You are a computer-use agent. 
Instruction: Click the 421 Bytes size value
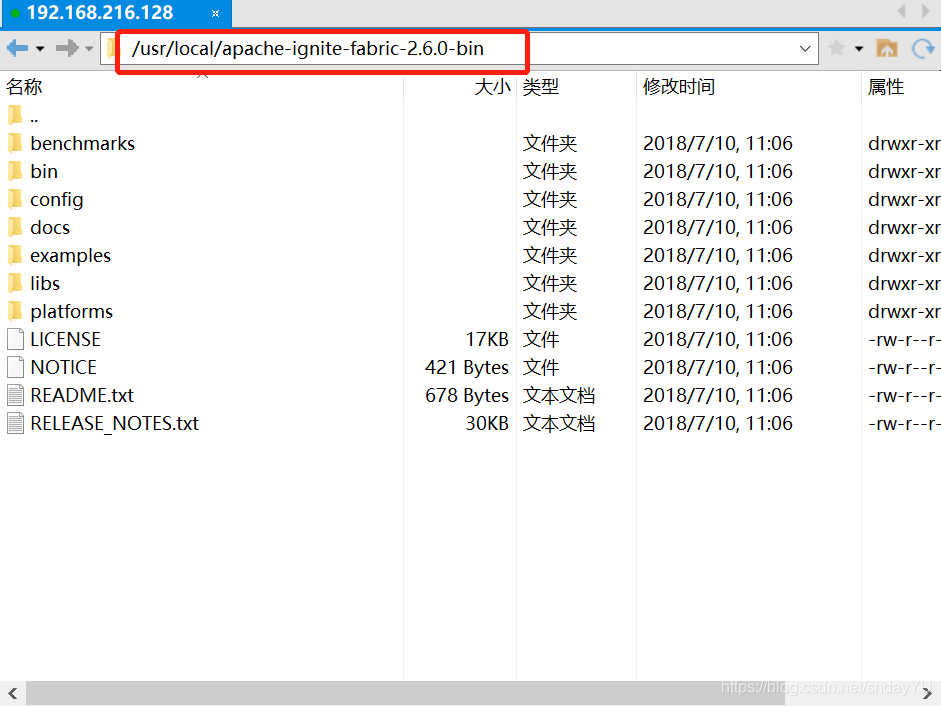click(466, 367)
